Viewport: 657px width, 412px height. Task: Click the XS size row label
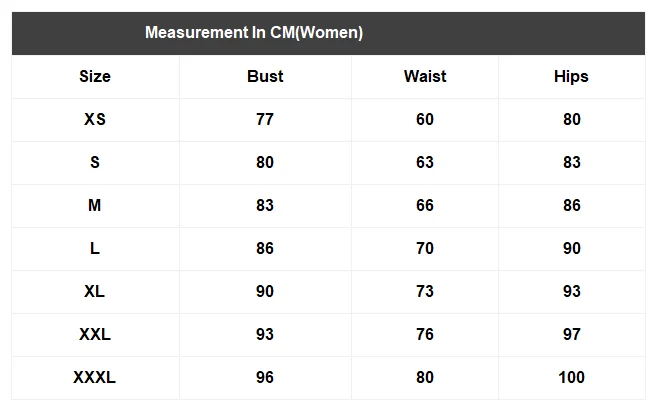(95, 119)
